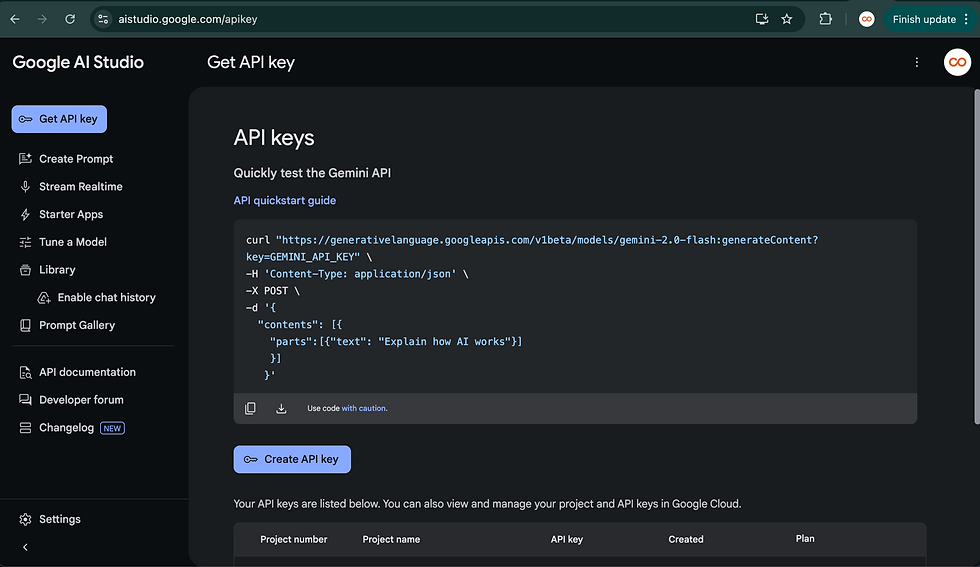The height and width of the screenshot is (567, 980).
Task: Click the Starter Apps lightning bolt icon
Action: coord(25,214)
